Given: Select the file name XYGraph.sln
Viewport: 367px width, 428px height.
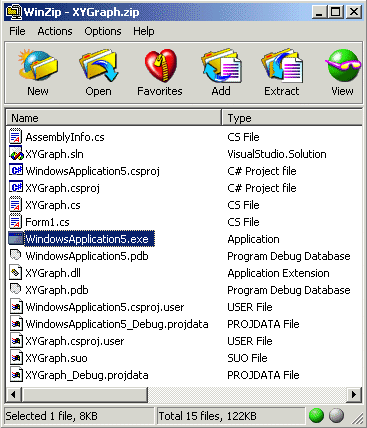Looking at the screenshot, I should point(54,154).
